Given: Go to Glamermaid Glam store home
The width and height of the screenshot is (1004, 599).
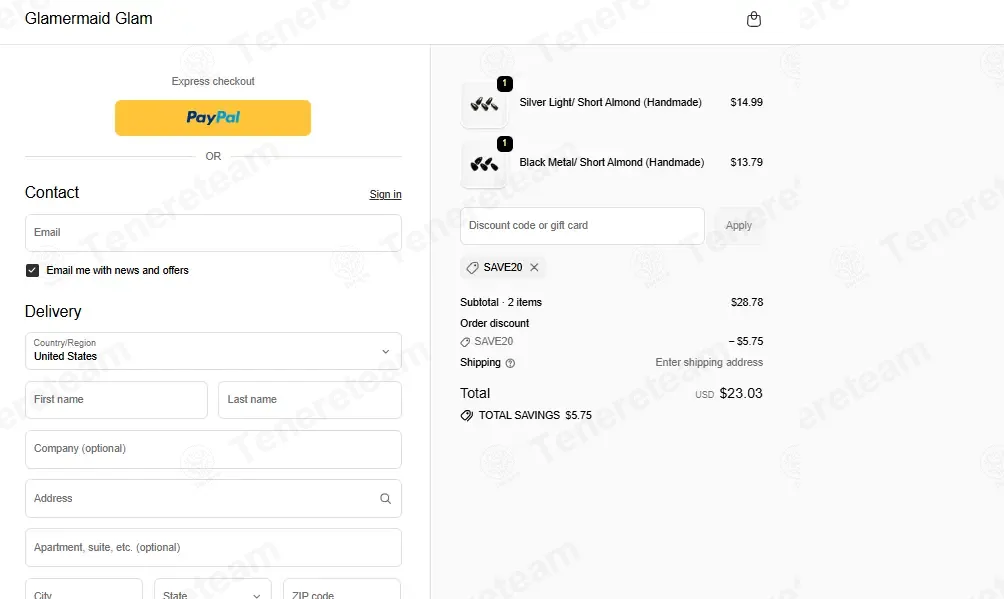Looking at the screenshot, I should click(89, 19).
